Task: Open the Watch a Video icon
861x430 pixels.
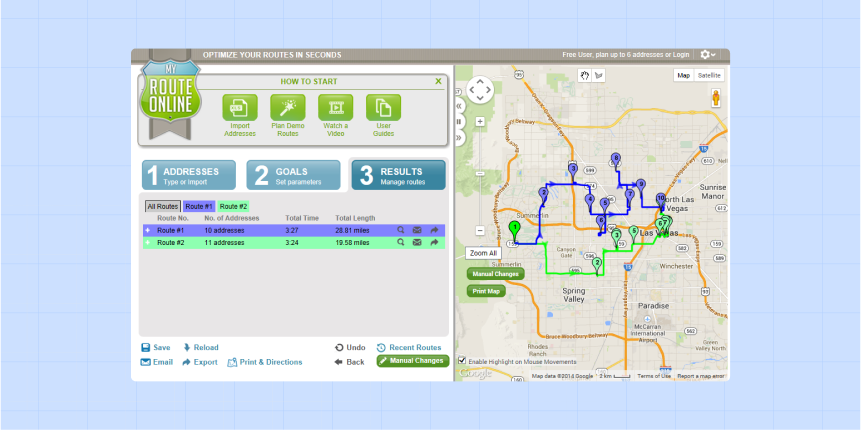Action: (336, 108)
